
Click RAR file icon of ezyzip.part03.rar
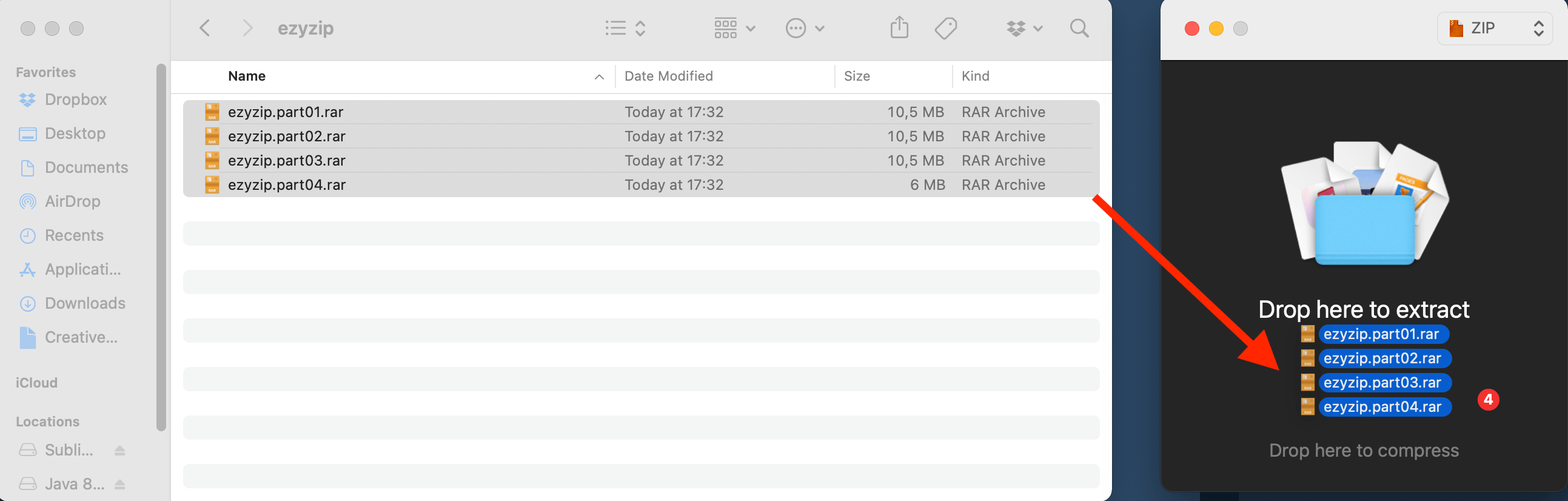(x=212, y=161)
